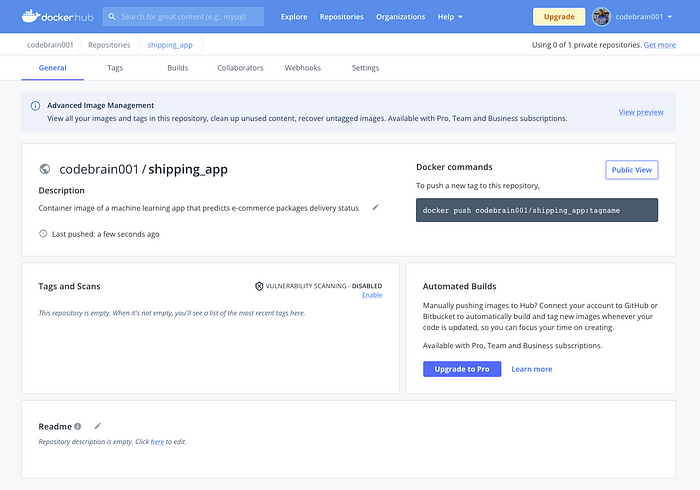
Task: Edit the Readme with pencil icon
Action: [x=98, y=426]
